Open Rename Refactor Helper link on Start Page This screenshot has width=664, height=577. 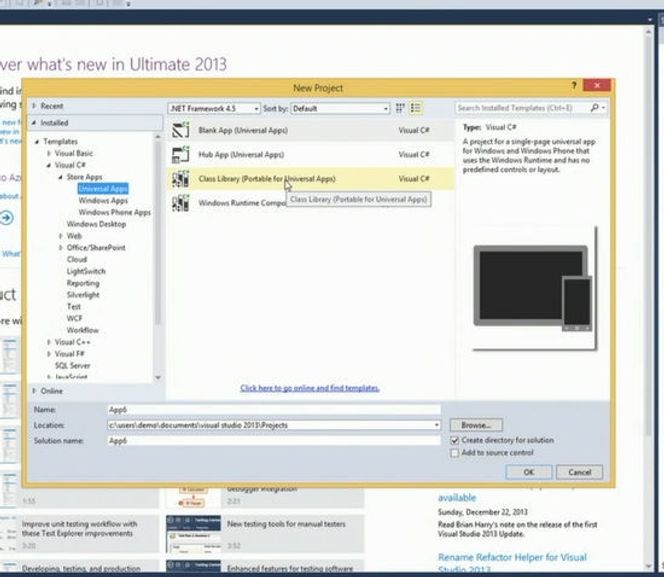[x=512, y=562]
